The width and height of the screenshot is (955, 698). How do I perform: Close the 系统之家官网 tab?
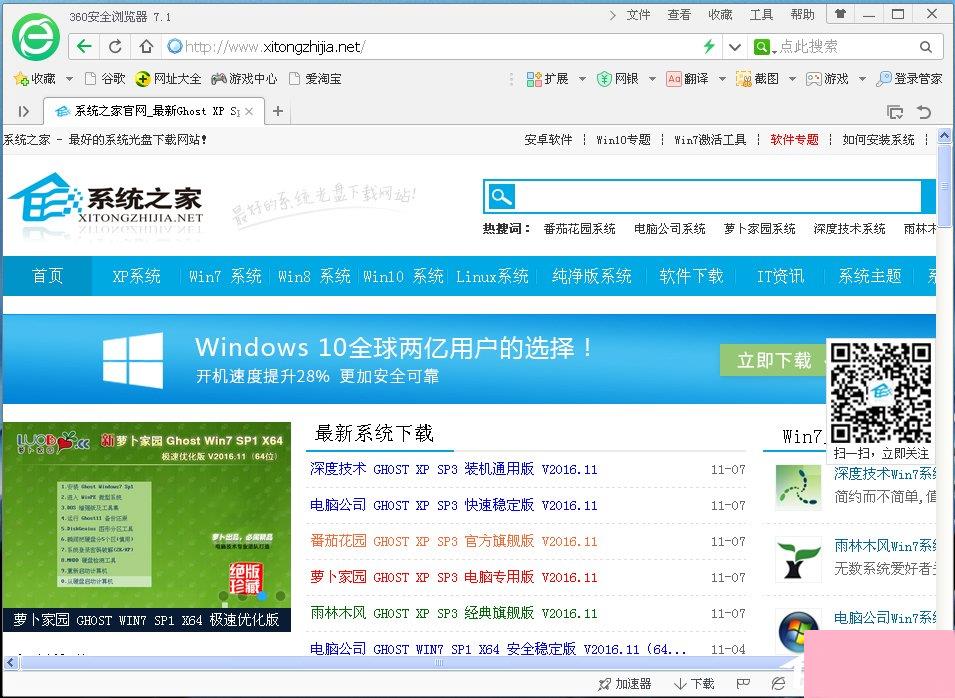(x=249, y=111)
